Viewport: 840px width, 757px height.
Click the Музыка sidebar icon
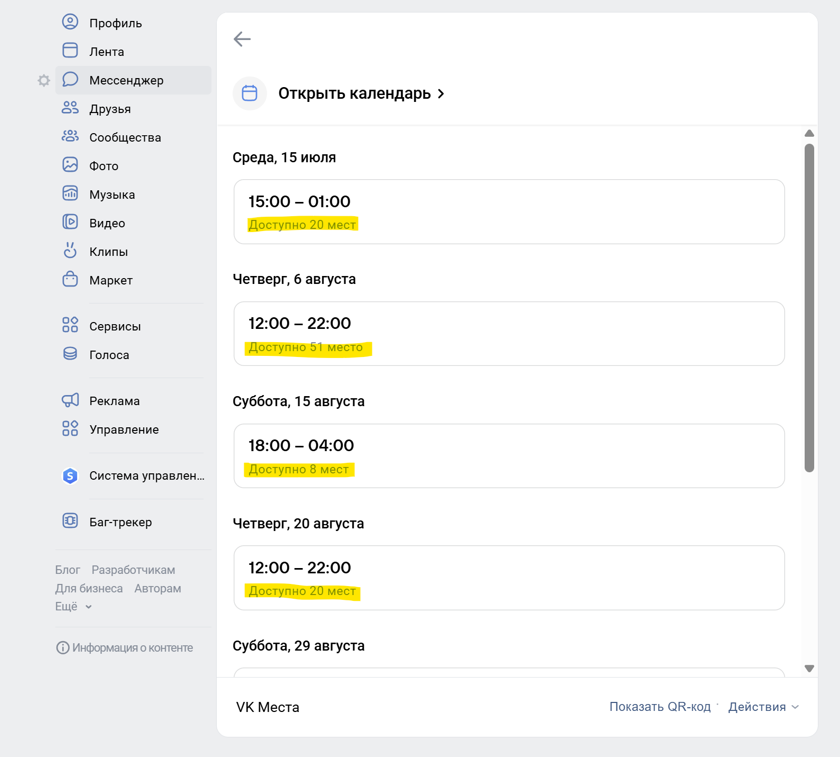(70, 193)
